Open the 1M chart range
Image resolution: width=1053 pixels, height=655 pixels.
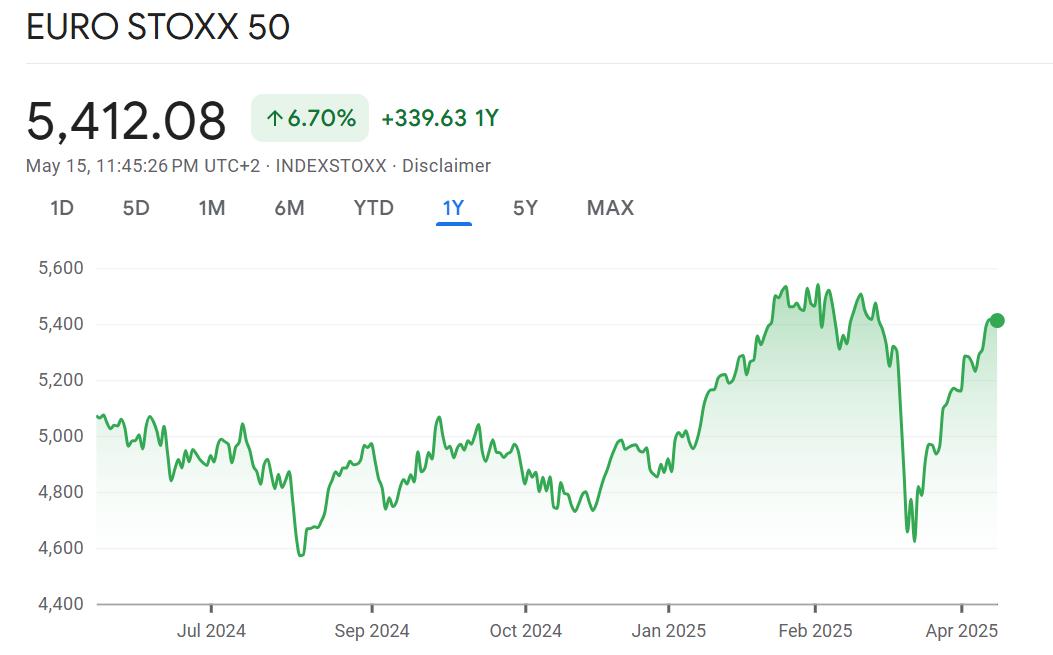pyautogui.click(x=211, y=208)
